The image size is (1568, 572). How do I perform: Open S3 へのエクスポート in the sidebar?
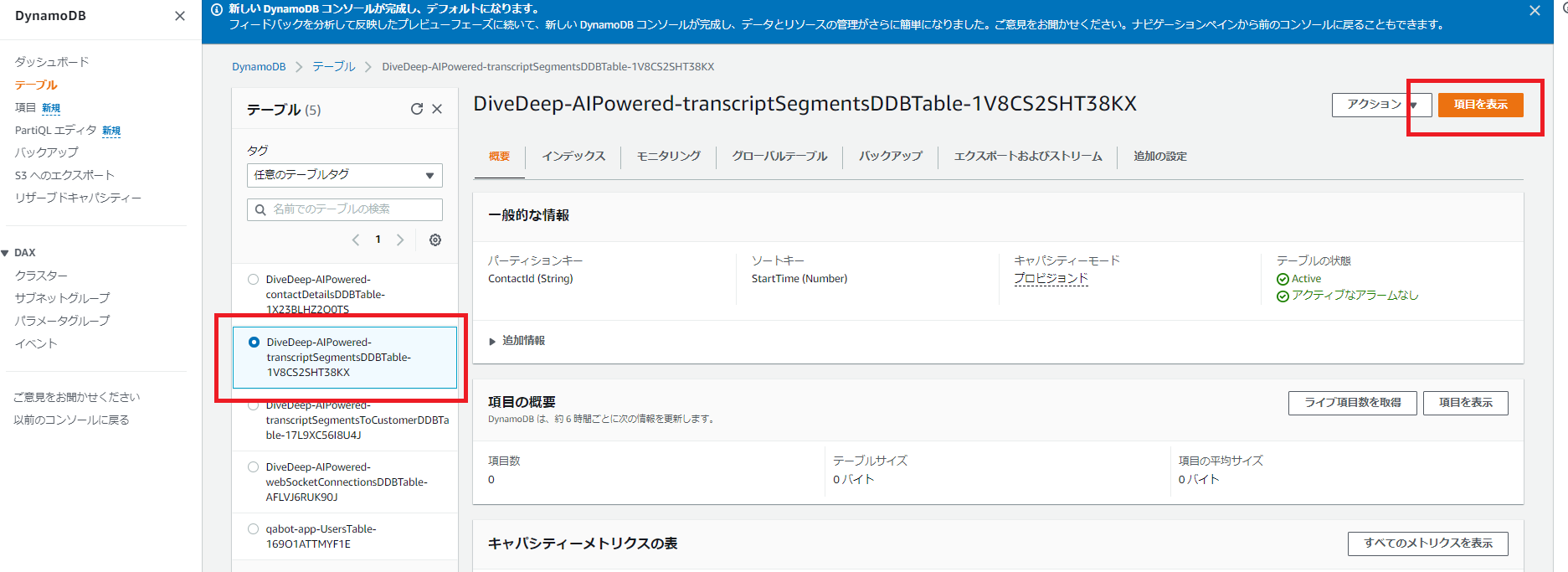pos(64,175)
